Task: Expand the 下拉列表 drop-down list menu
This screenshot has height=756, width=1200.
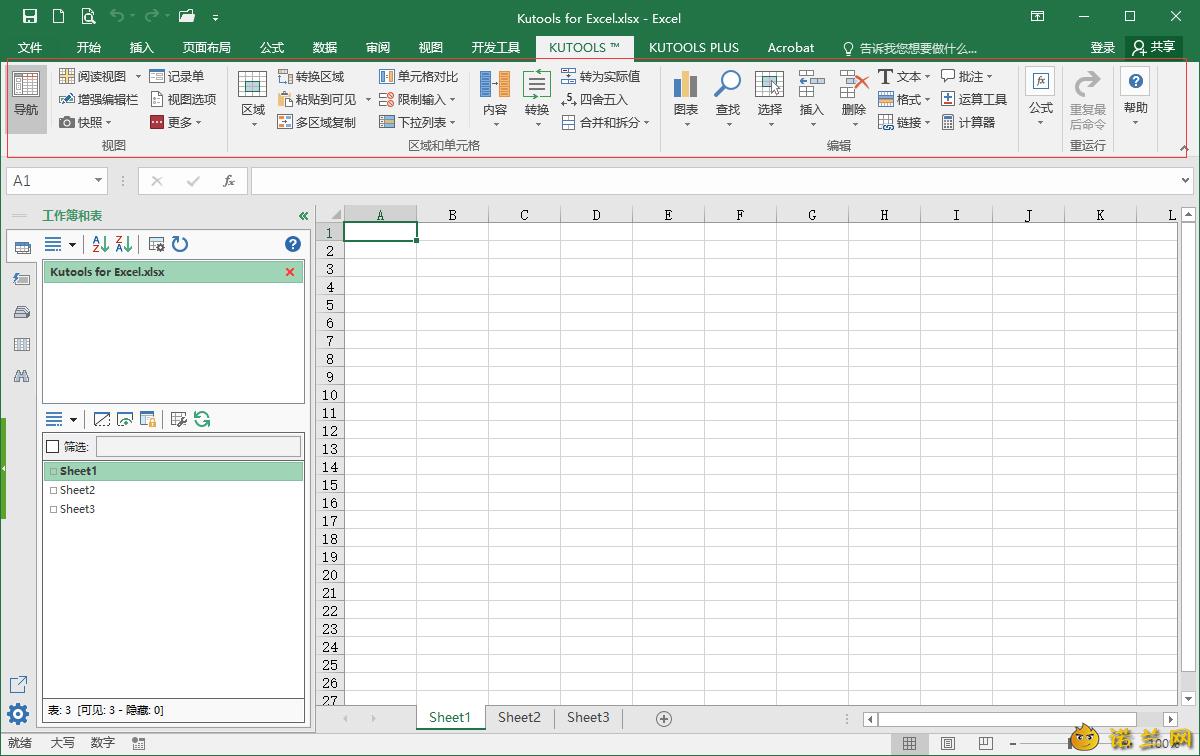Action: (x=418, y=122)
